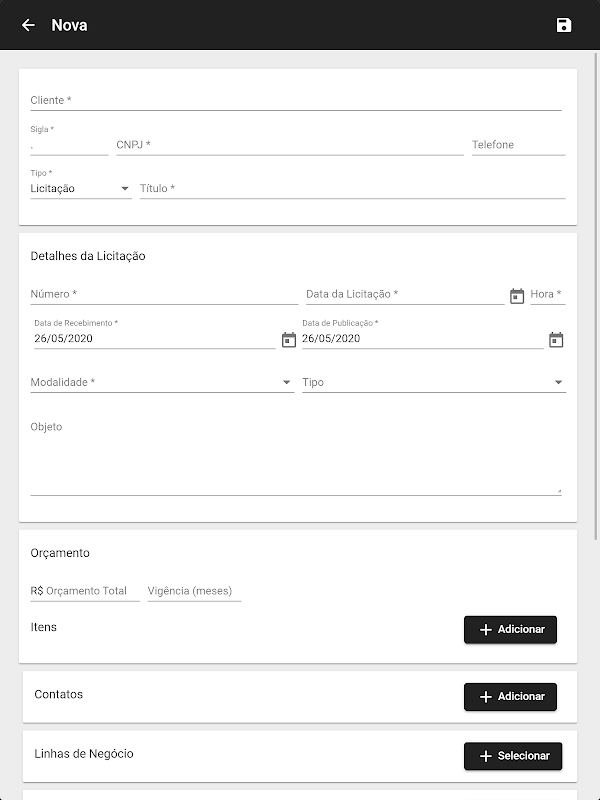Focus the Cliente input field
Viewport: 600px width, 800px height.
[x=295, y=101]
